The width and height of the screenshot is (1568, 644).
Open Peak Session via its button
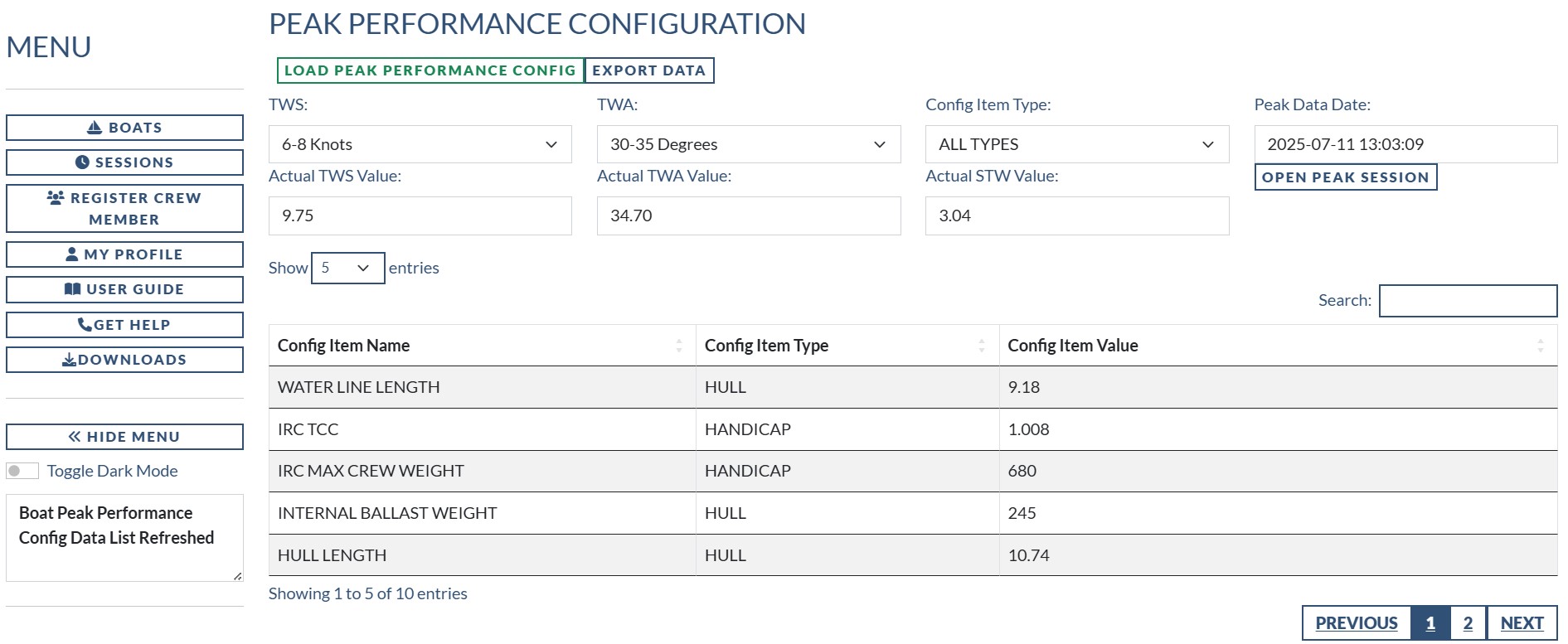point(1345,177)
